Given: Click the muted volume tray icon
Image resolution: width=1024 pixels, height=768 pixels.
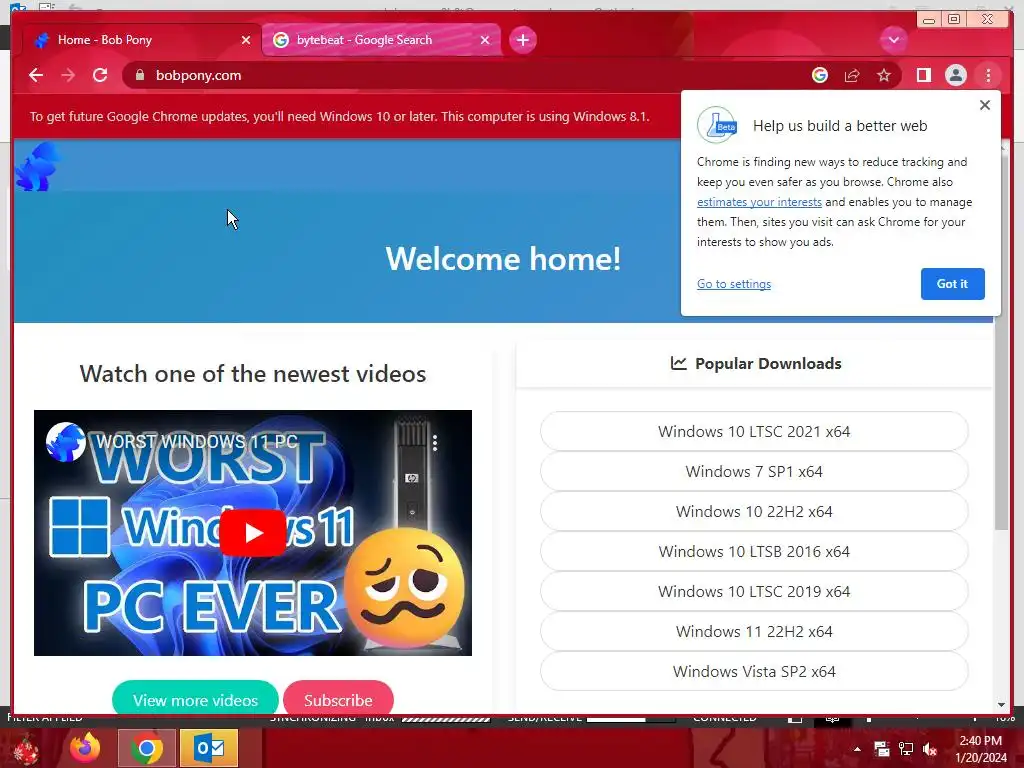Looking at the screenshot, I should click(930, 749).
